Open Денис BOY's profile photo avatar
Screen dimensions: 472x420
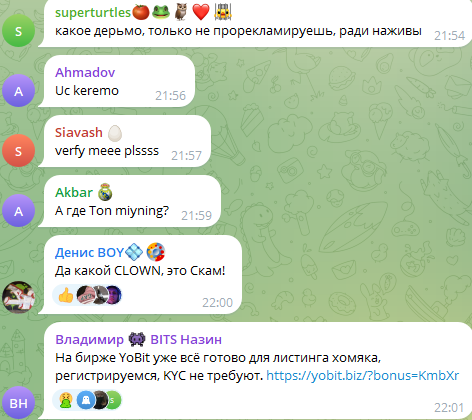point(18,297)
